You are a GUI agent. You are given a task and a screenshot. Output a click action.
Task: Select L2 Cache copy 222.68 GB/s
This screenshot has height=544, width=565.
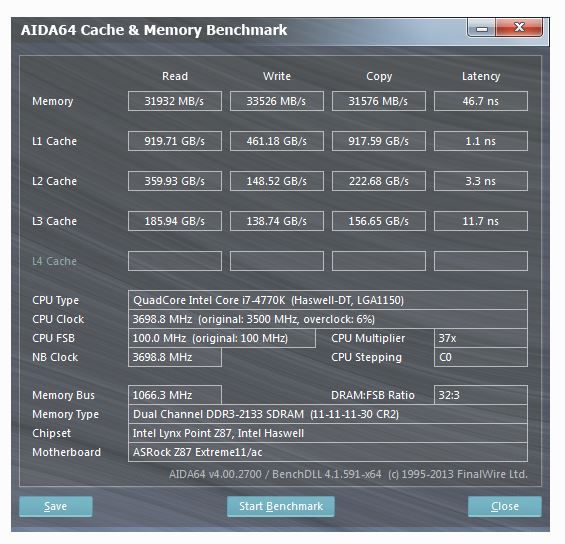pos(379,181)
